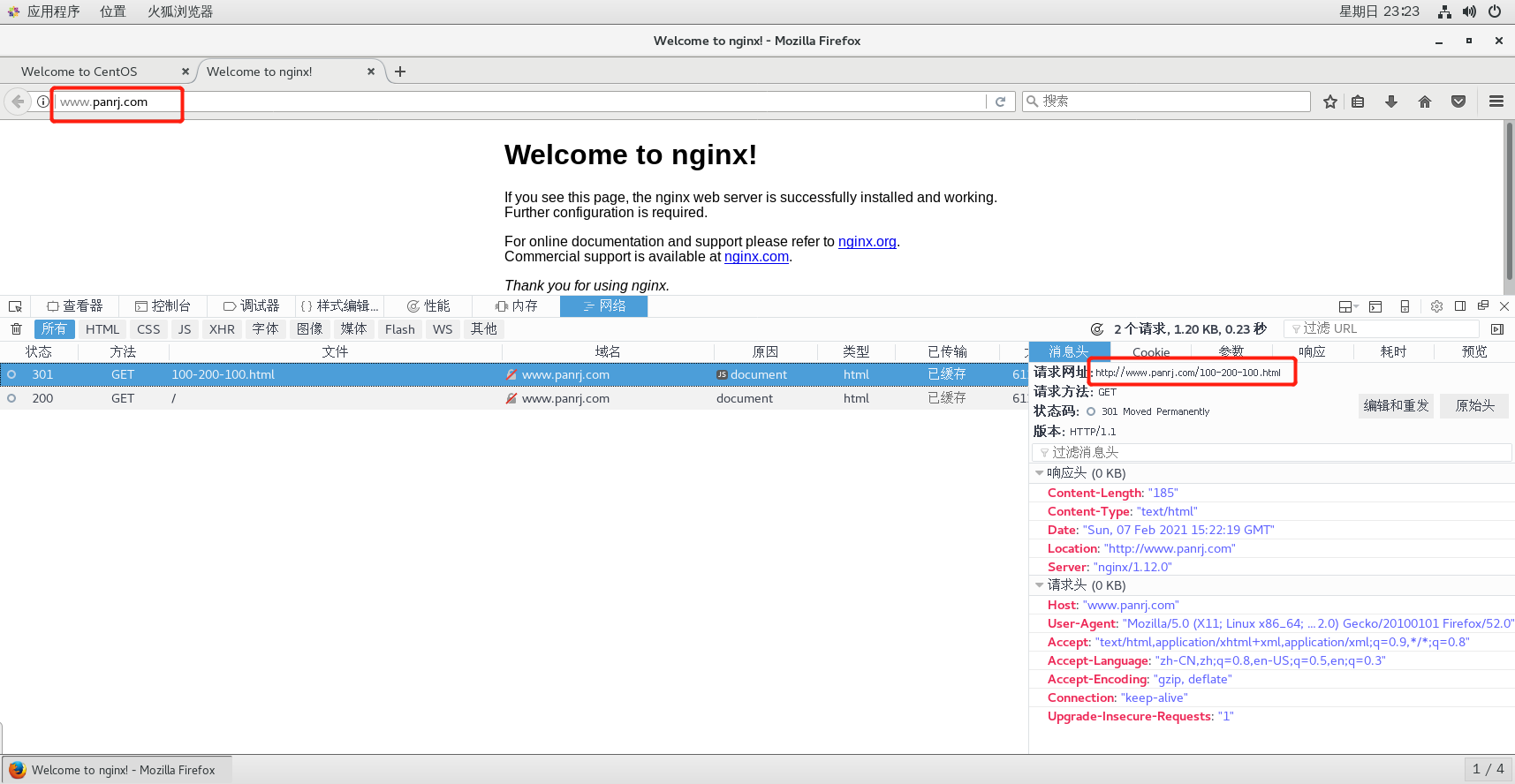Toggle the '媒体' media filter
The height and width of the screenshot is (784, 1515).
(x=353, y=329)
